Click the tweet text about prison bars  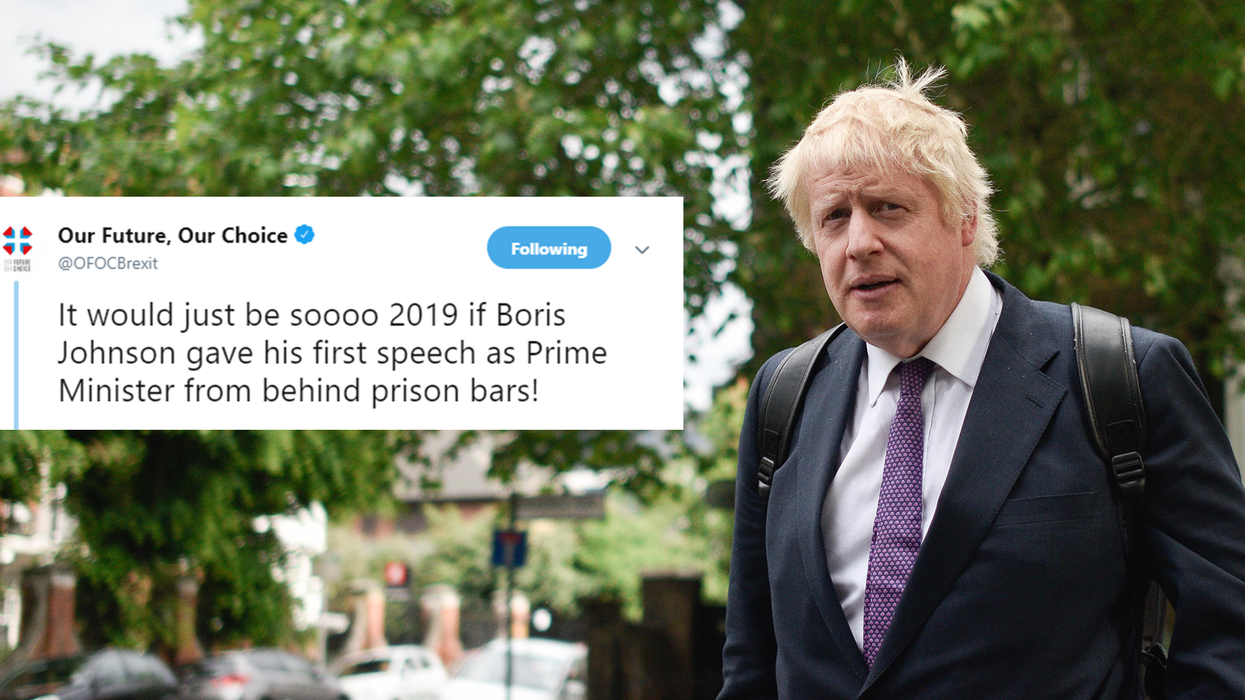(312, 352)
